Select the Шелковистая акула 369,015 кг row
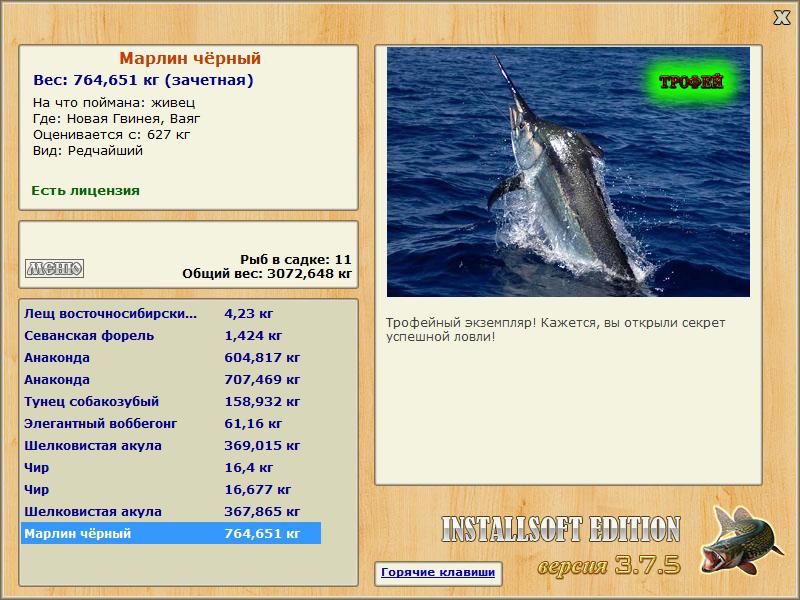This screenshot has height=600, width=800. point(171,445)
